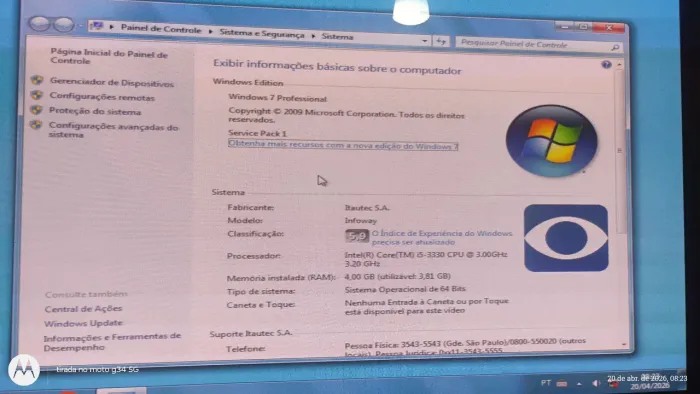Viewport: 700px width, 394px height.
Task: Click 'Sistema Operacional de 64 Bits' value
Action: point(405,289)
